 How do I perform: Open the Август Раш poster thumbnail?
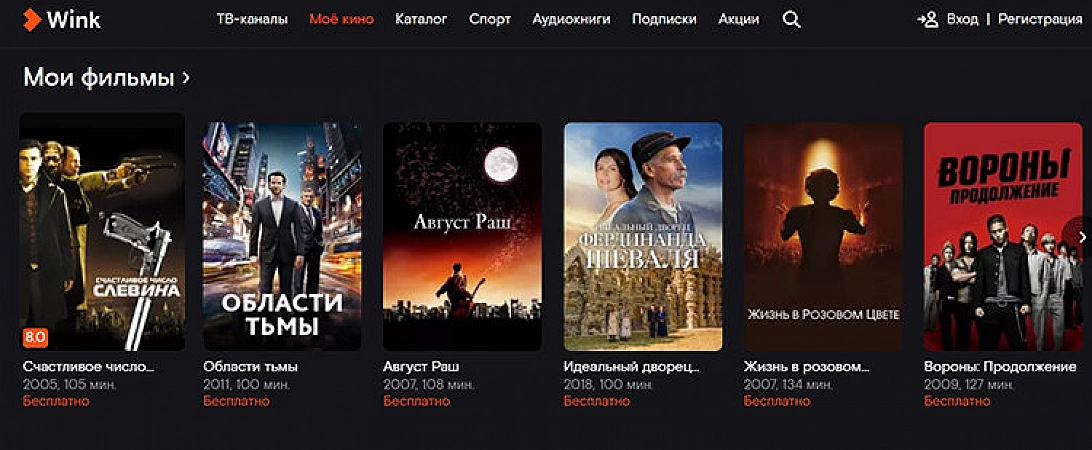click(x=462, y=236)
